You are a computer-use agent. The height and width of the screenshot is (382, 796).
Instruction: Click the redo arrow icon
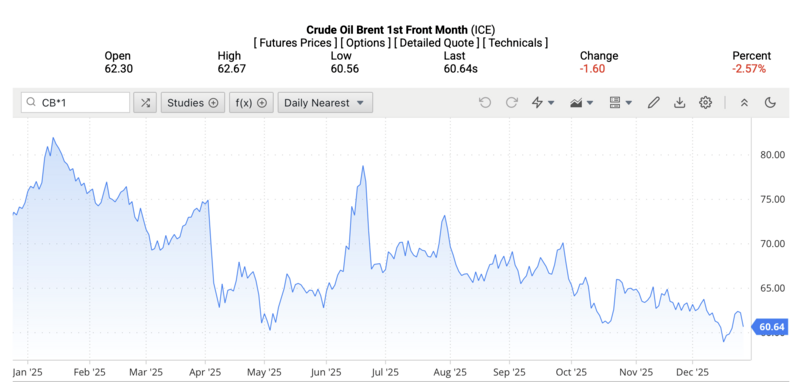[511, 103]
